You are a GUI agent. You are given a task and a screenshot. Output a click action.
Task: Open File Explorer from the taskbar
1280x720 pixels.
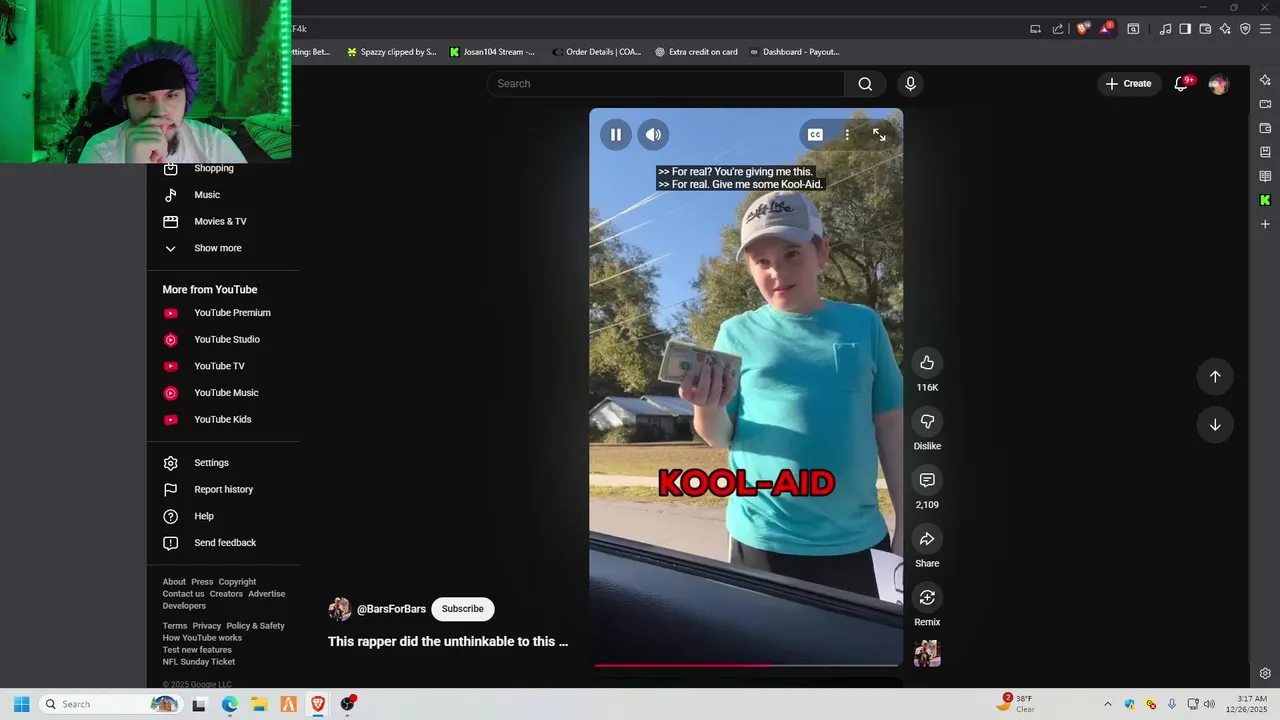(258, 704)
